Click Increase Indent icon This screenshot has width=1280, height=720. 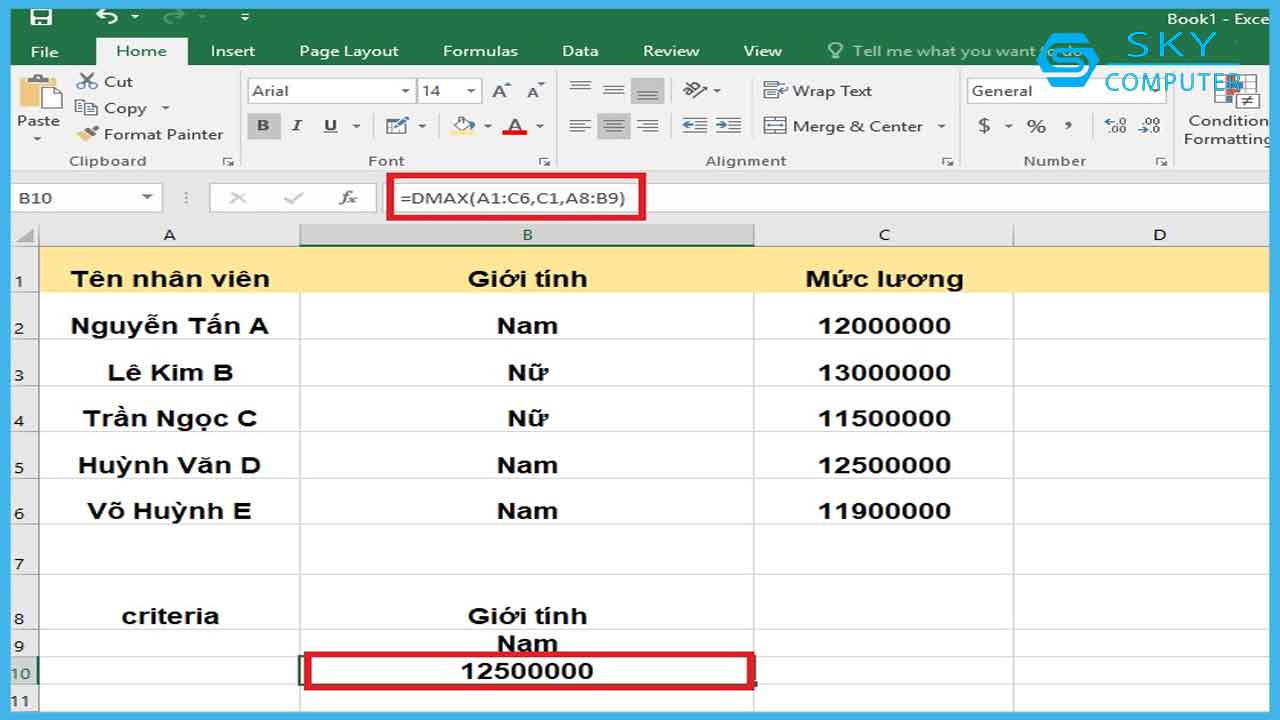tap(728, 126)
